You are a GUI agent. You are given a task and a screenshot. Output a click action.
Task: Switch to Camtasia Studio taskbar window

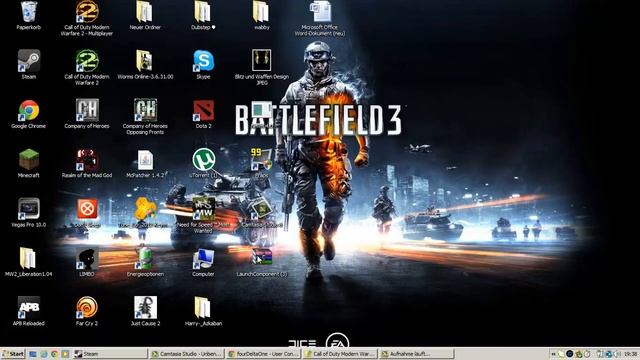coord(187,354)
